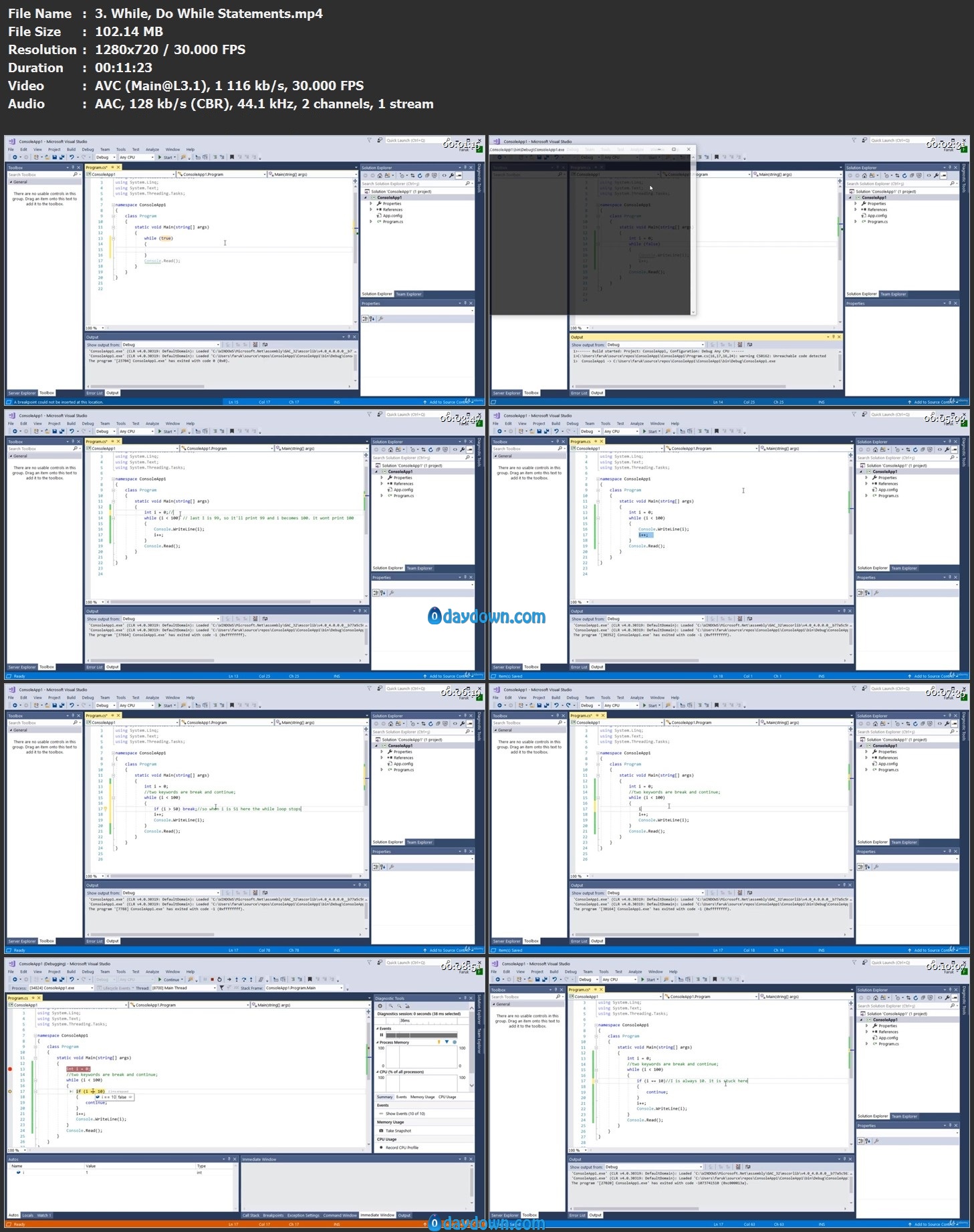This screenshot has height=1232, width=974.
Task: Switch to Server Explorer tab in 00:07:35 frame
Action: (506, 941)
